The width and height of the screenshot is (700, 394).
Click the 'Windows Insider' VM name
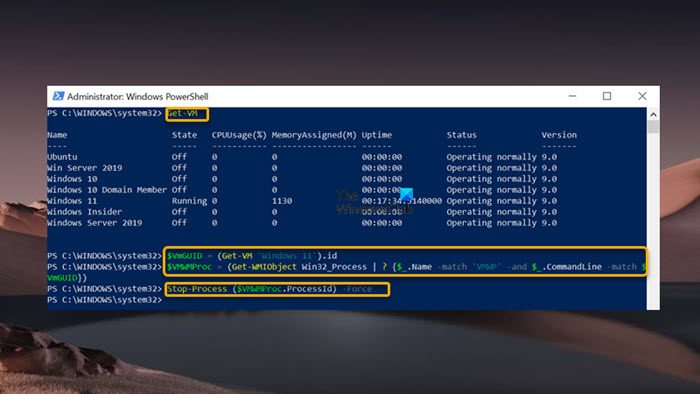point(84,212)
